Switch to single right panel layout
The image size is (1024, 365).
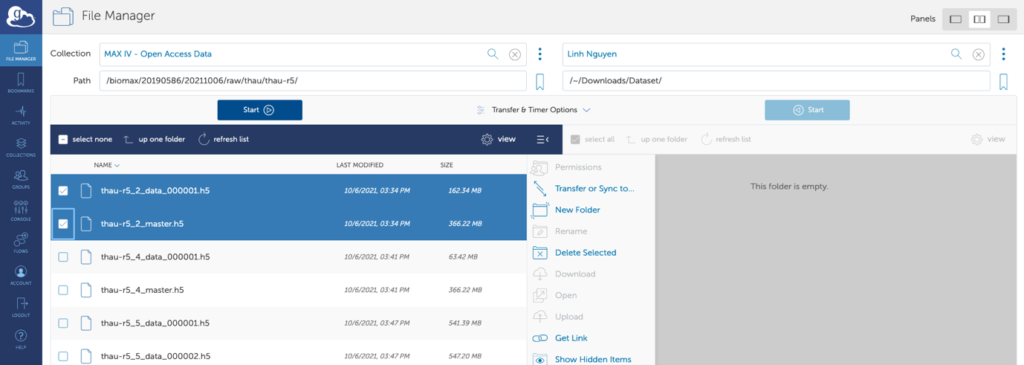coord(1003,19)
